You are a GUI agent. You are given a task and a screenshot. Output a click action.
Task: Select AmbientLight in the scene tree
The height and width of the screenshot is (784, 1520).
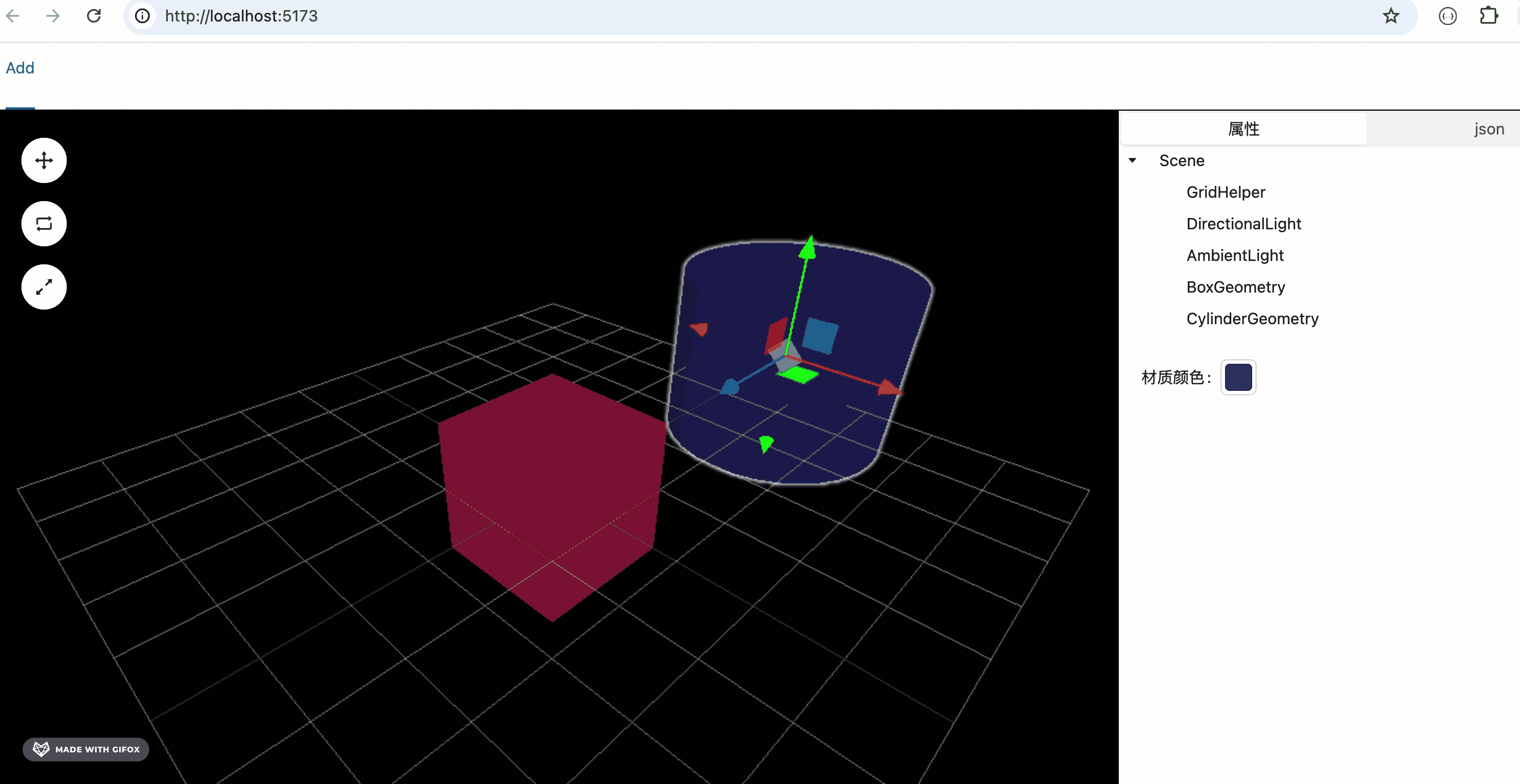(1235, 255)
